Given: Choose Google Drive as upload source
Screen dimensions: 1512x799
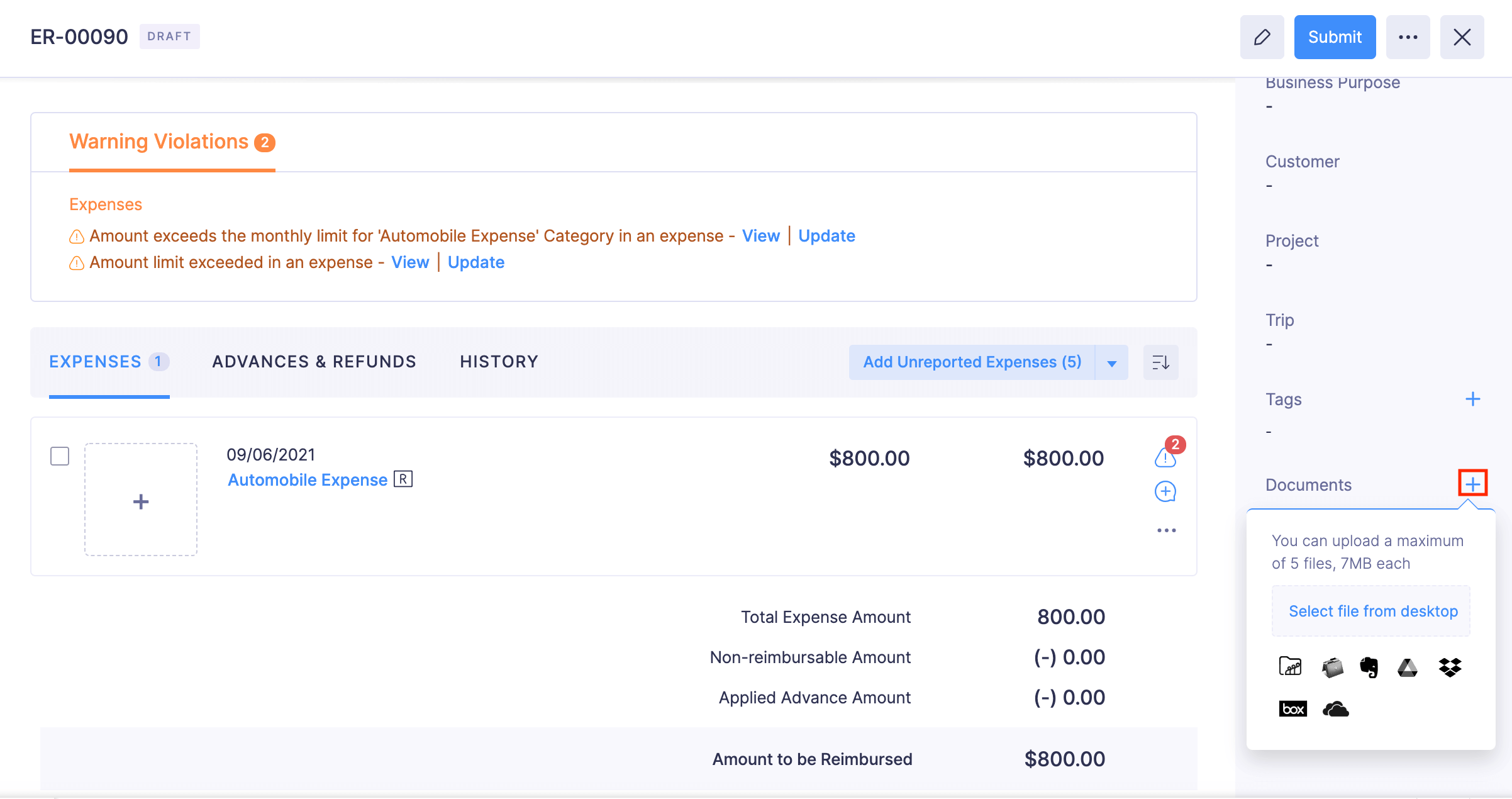Looking at the screenshot, I should [x=1408, y=667].
